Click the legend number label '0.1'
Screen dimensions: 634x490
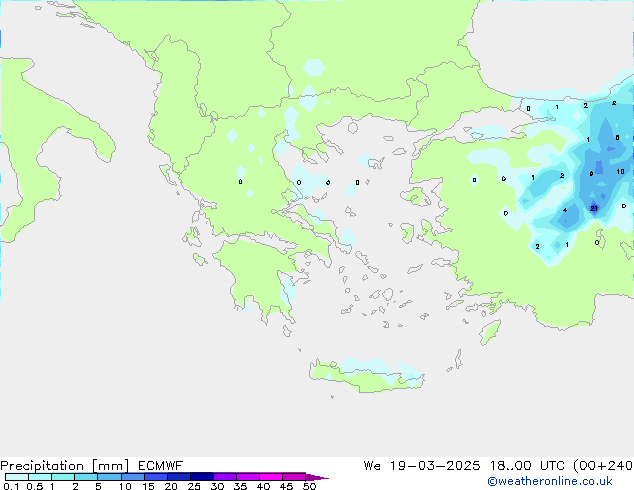click(11, 486)
